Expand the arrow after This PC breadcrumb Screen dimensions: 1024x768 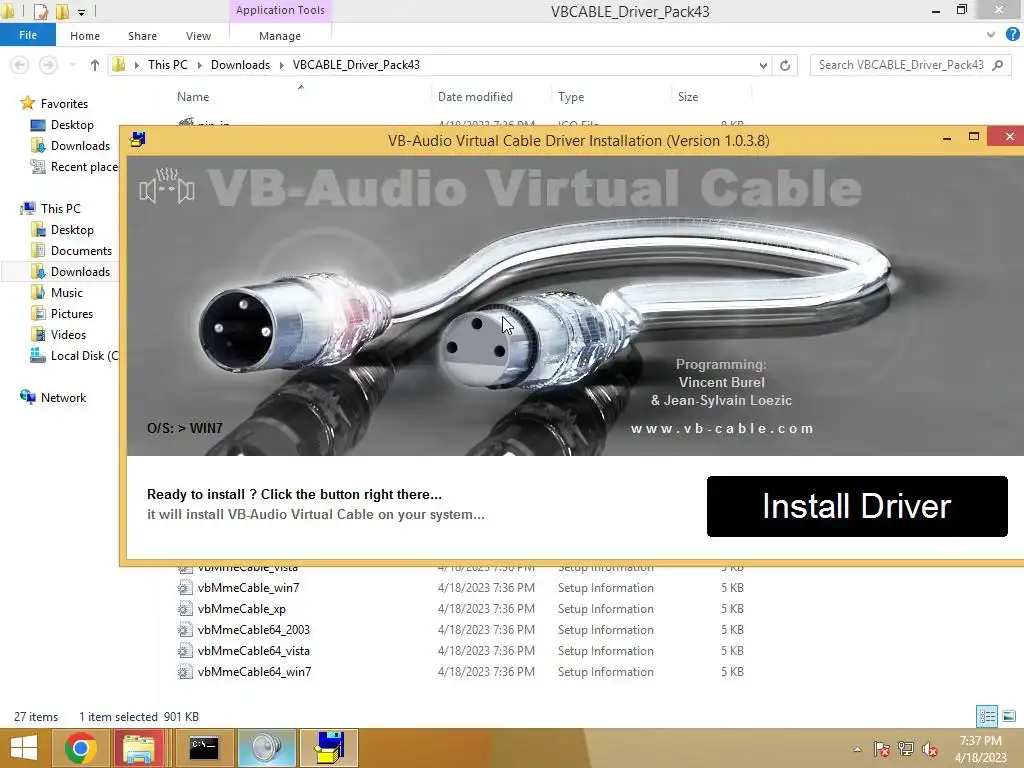tap(199, 65)
